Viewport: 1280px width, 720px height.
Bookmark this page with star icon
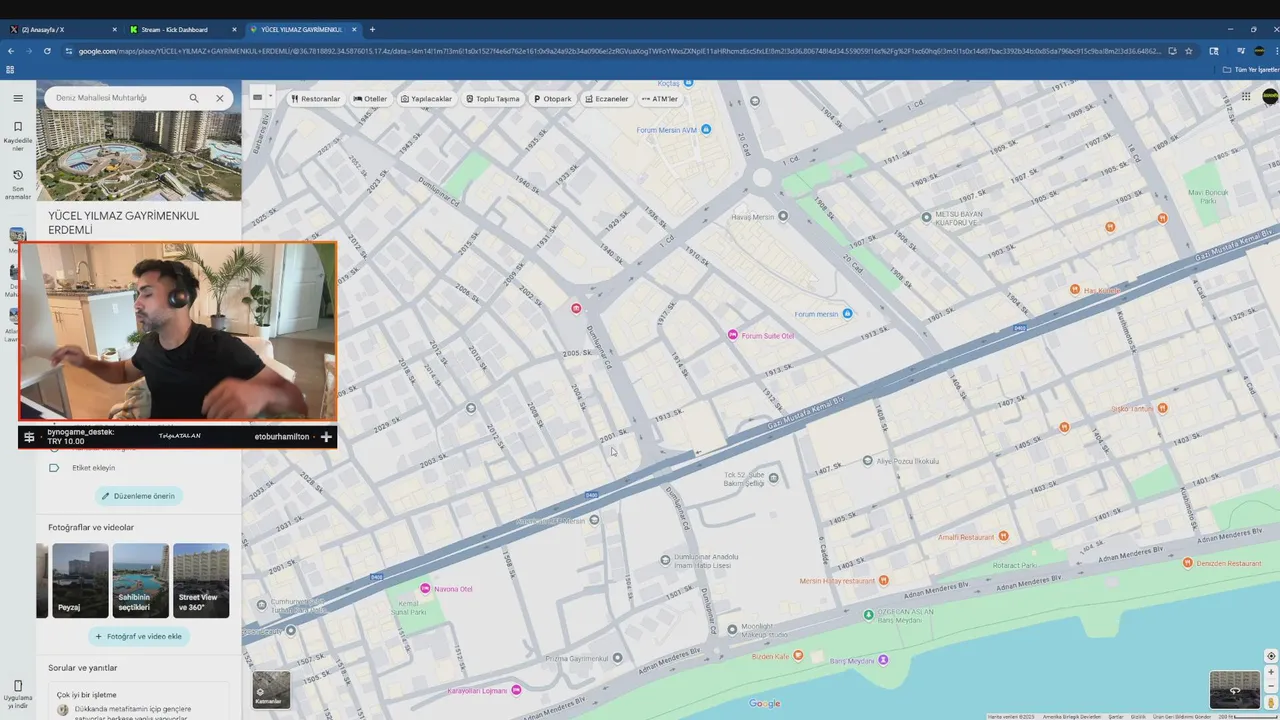click(1188, 51)
